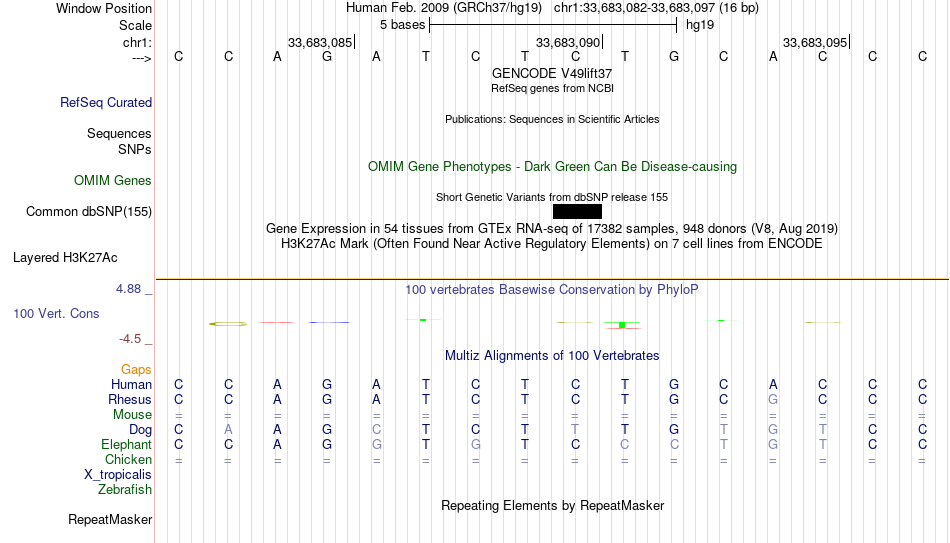Click the chr1: ruler label

[x=137, y=42]
